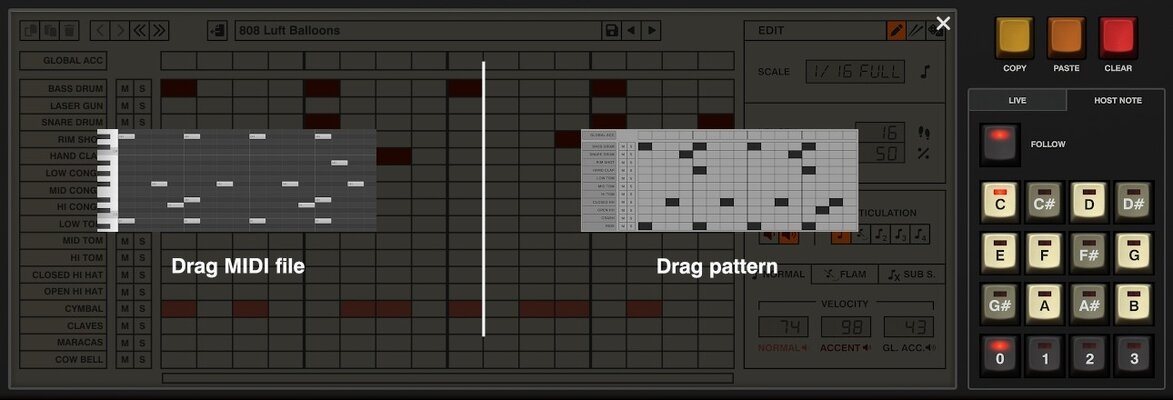Select the FLAM articulation tab
This screenshot has height=400, width=1173.
(x=845, y=274)
